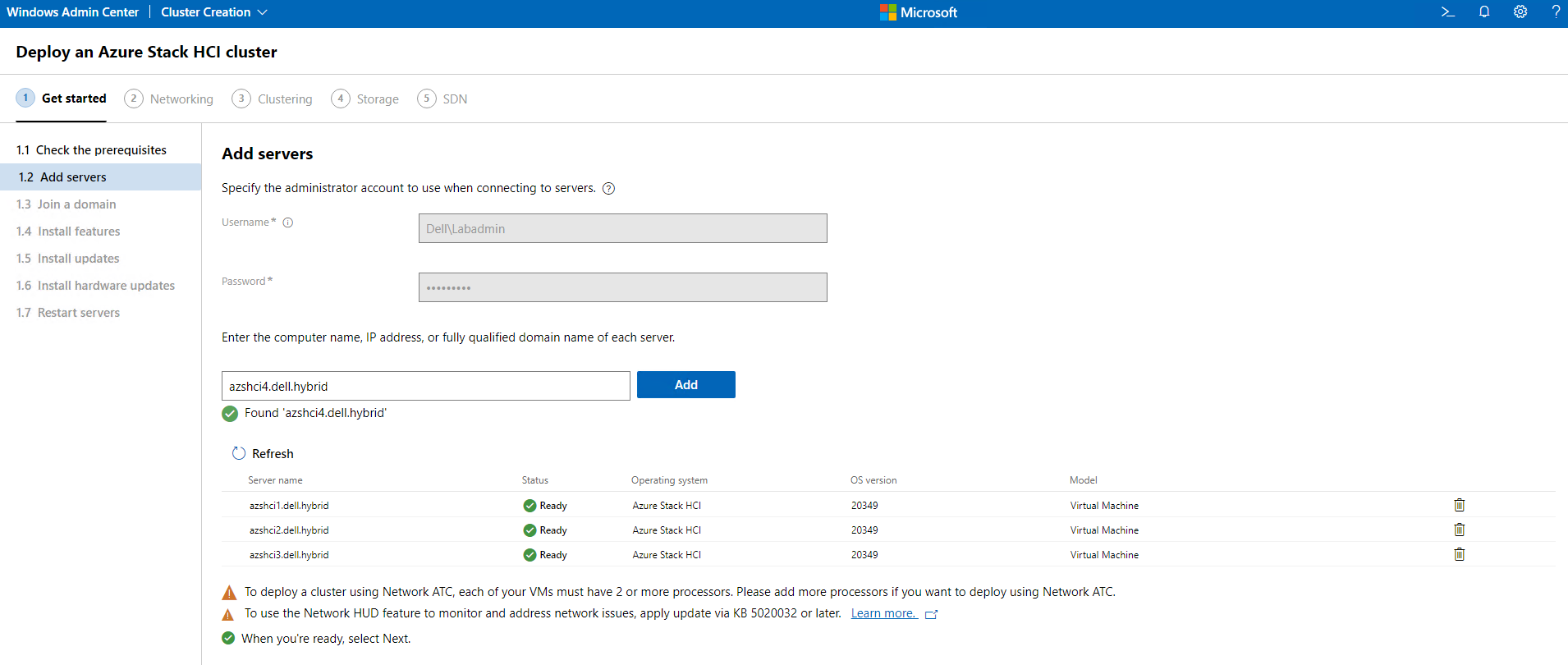The height and width of the screenshot is (665, 1568).
Task: Remove azshci2.dell.hybrid using its trash icon
Action: 1459,530
